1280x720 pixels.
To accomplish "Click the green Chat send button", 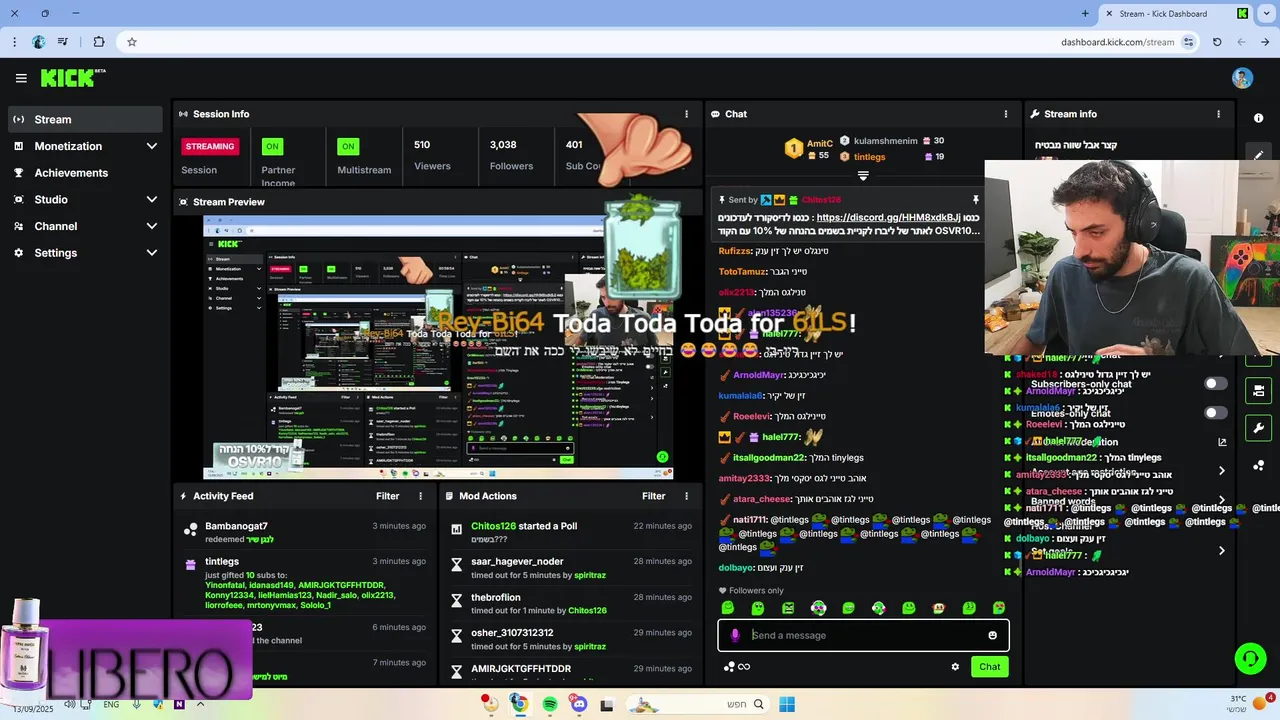I will tap(989, 667).
